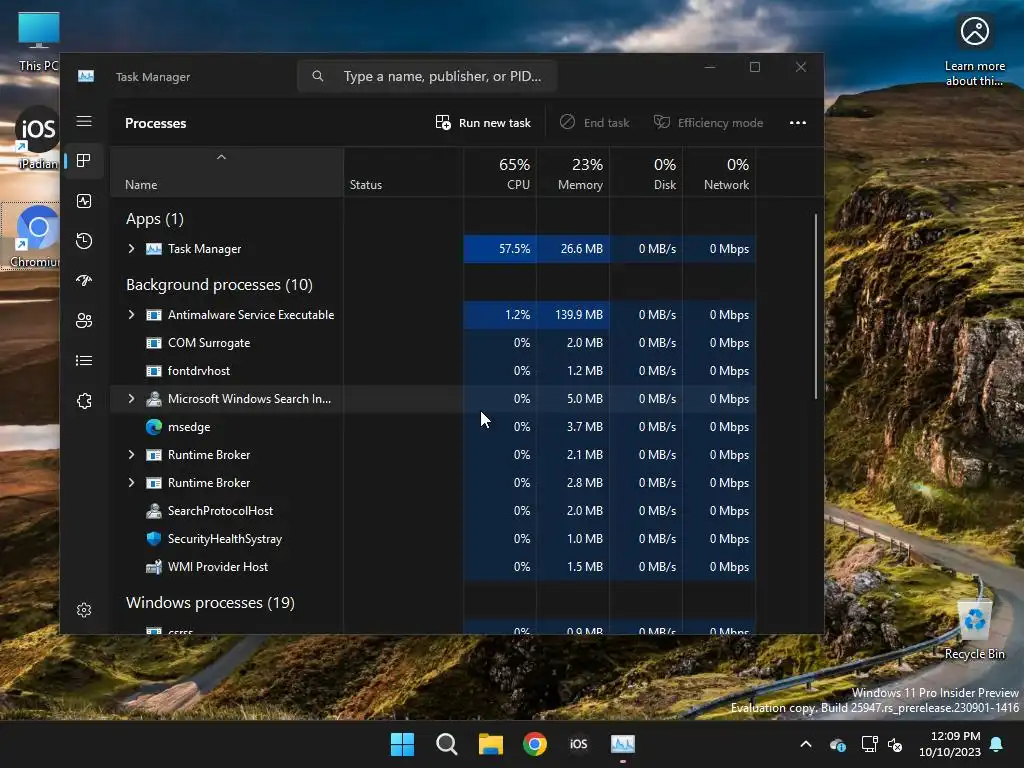Select the Processes page icon in sidebar
The image size is (1024, 768).
point(84,161)
